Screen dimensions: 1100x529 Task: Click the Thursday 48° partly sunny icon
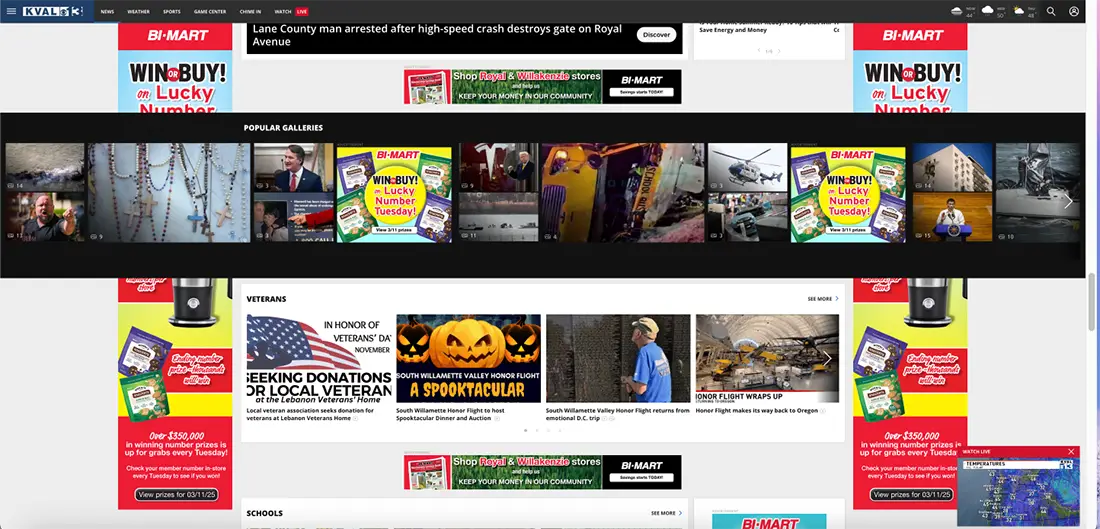click(1019, 11)
